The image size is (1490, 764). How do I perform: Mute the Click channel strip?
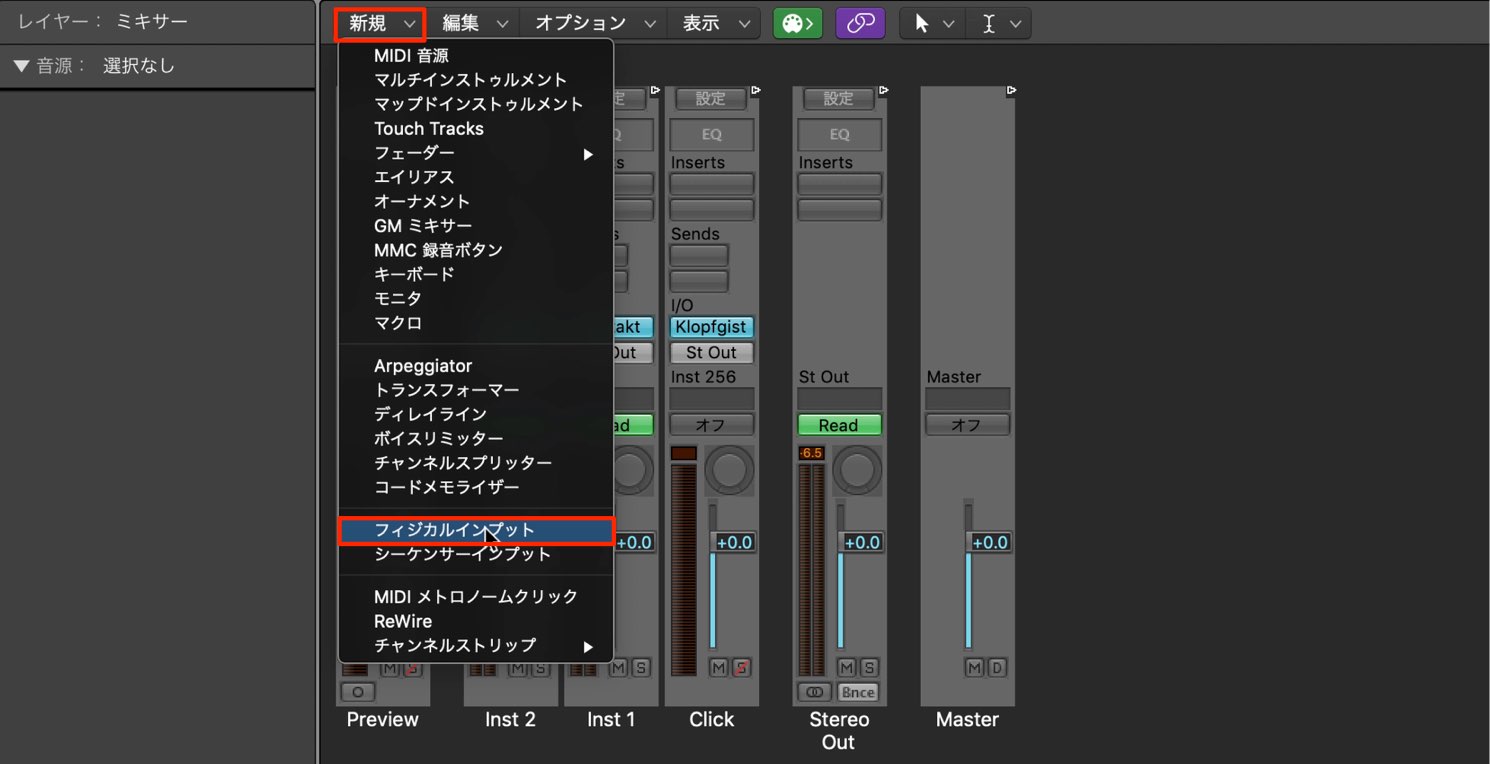point(719,667)
